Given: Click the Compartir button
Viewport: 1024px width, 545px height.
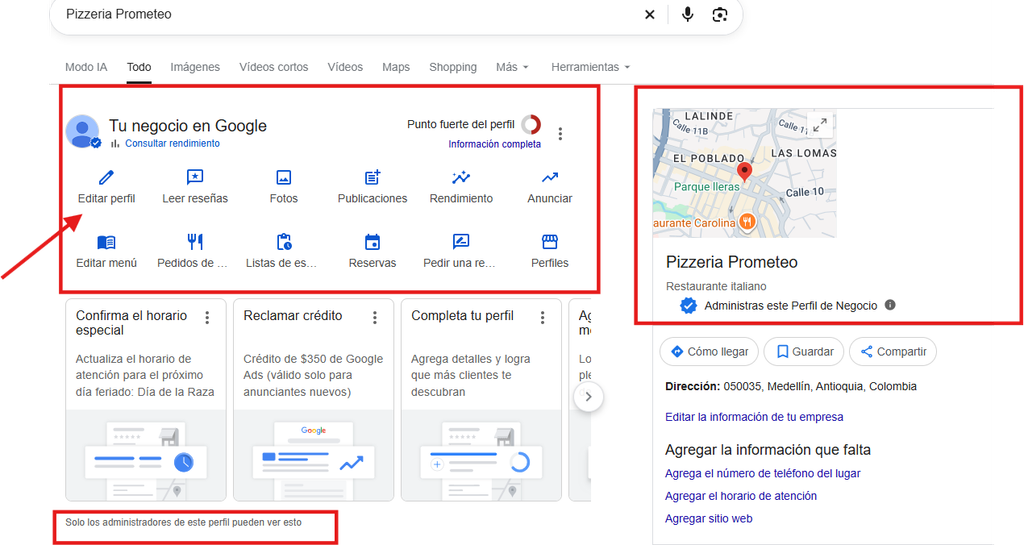Looking at the screenshot, I should coord(893,352).
